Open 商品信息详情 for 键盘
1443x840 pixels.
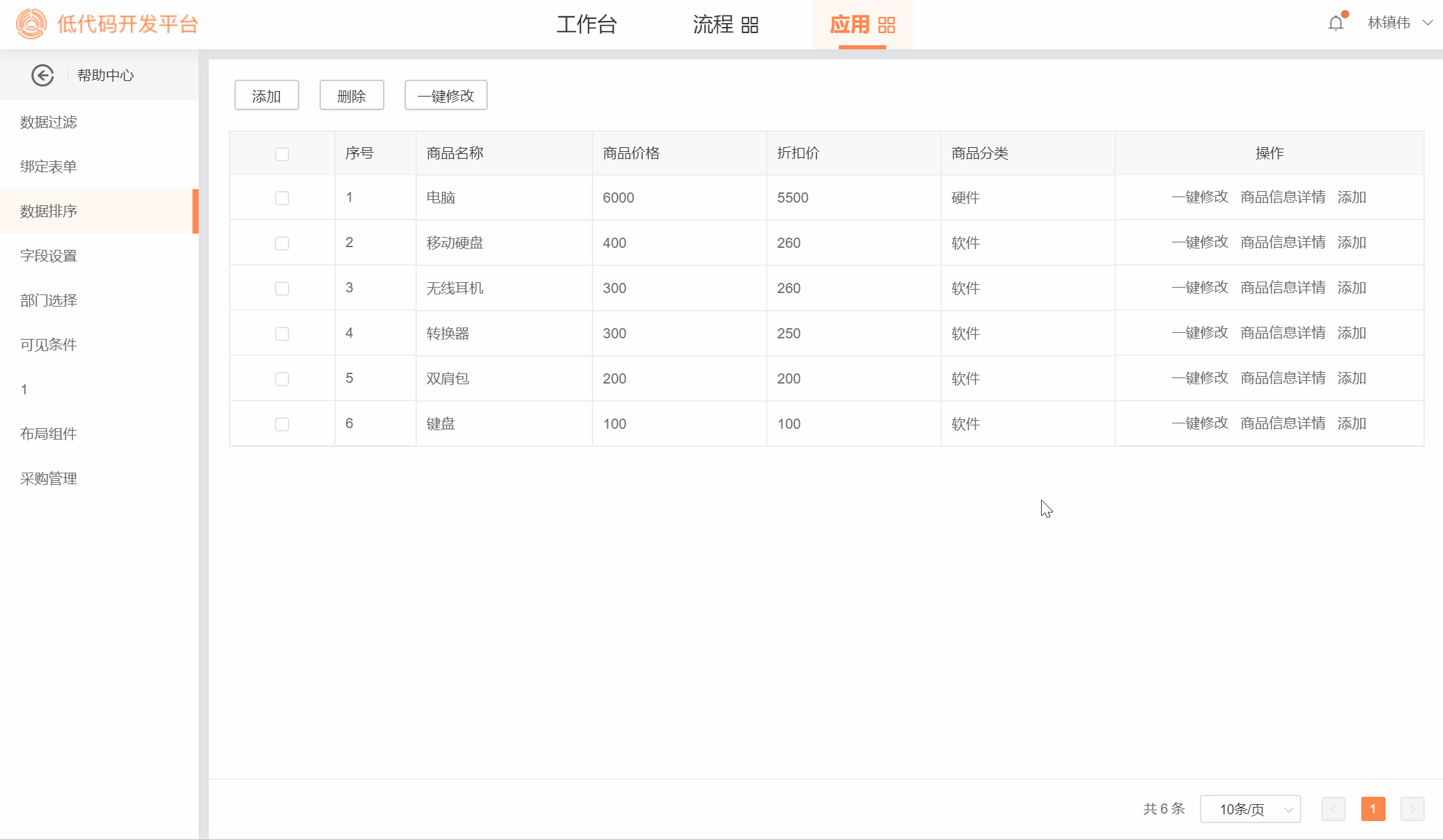coord(1283,423)
